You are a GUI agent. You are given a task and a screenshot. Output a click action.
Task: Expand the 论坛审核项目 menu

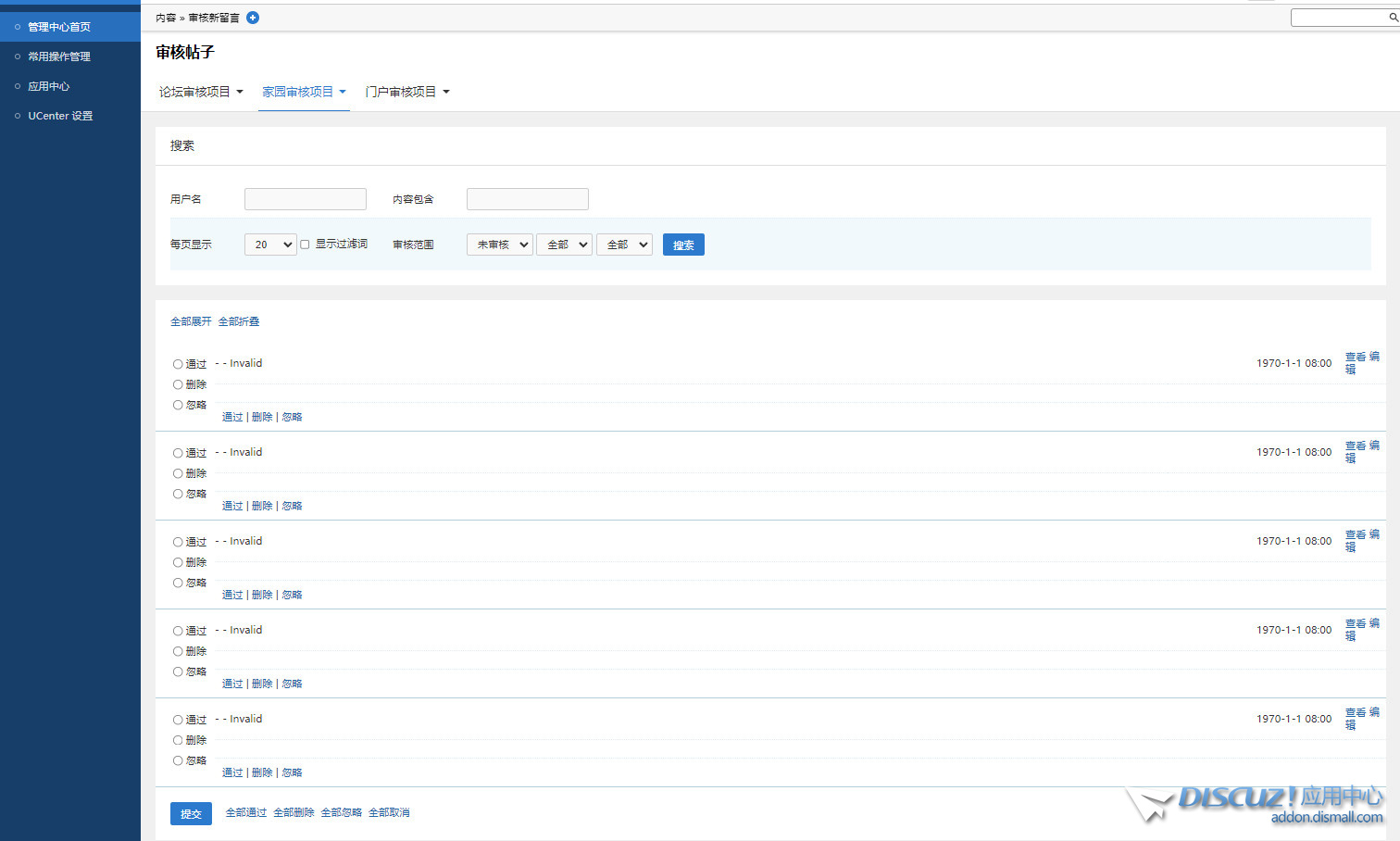point(201,92)
